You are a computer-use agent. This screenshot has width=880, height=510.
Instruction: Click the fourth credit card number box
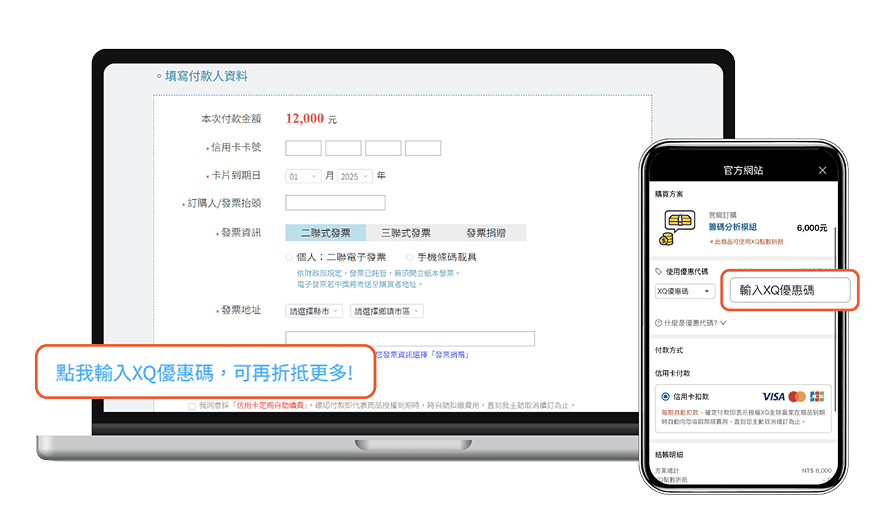[423, 148]
